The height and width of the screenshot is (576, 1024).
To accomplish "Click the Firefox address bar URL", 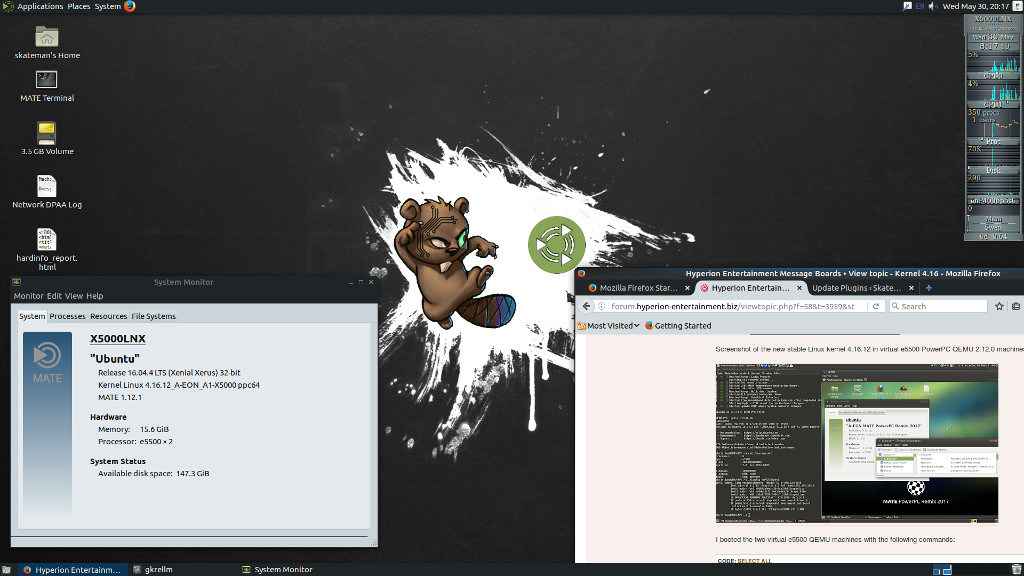I will tap(733, 306).
